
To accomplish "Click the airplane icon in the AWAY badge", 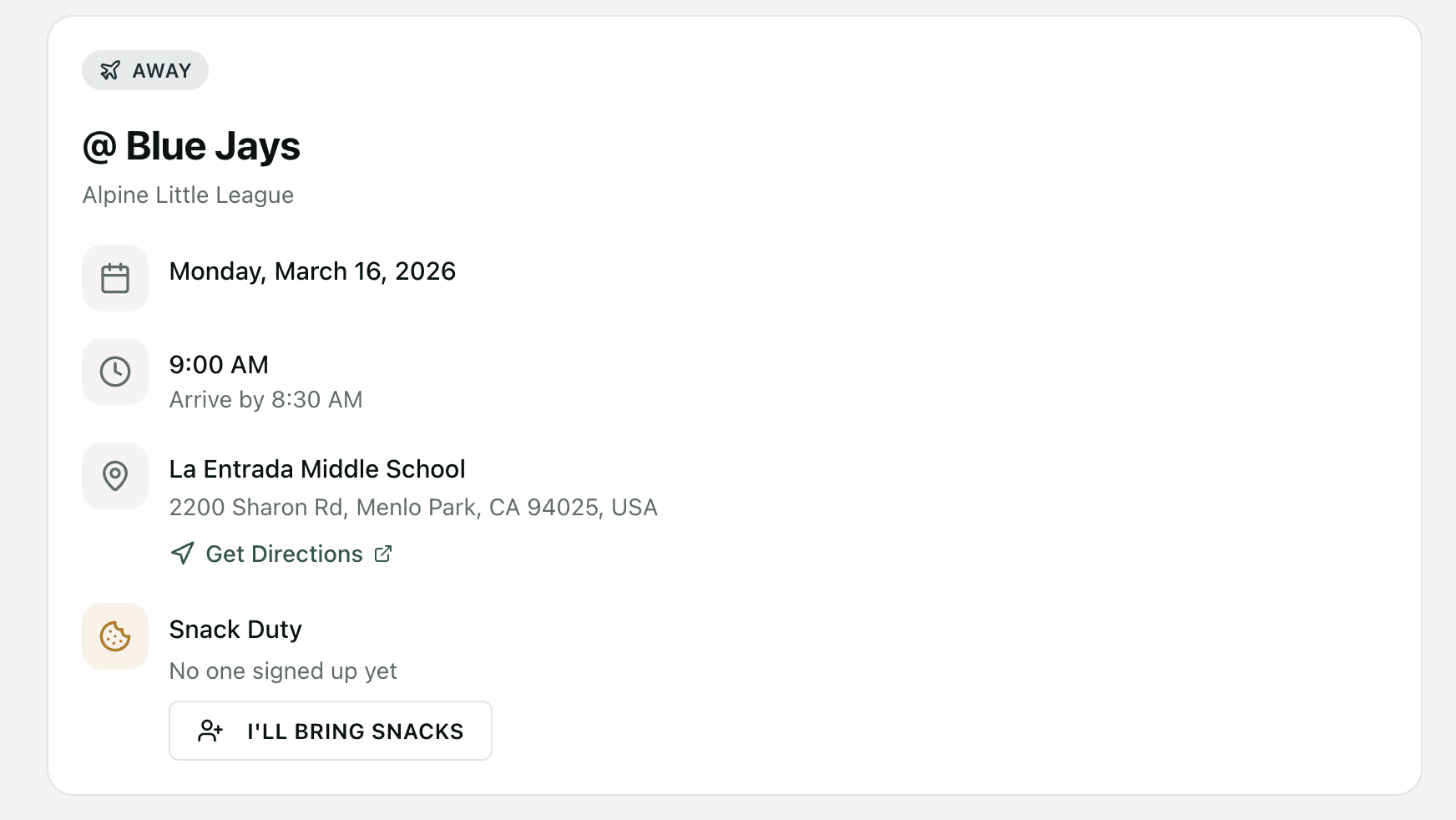I will click(109, 71).
